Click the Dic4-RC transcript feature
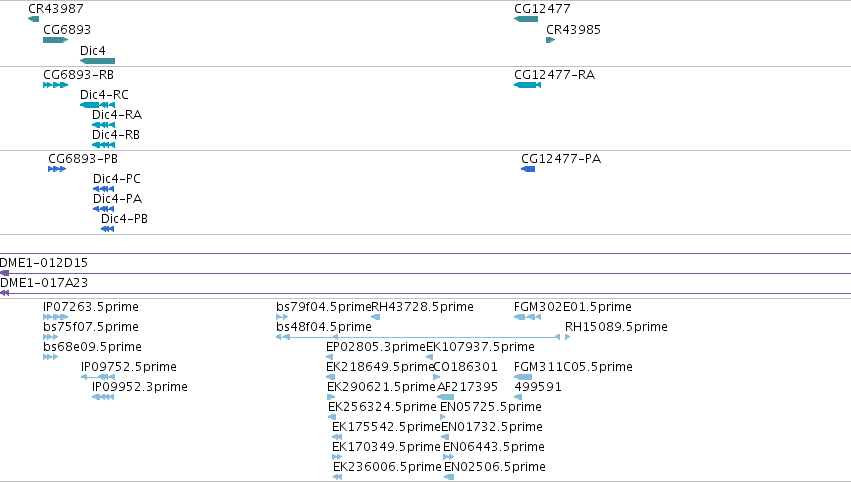 98,105
